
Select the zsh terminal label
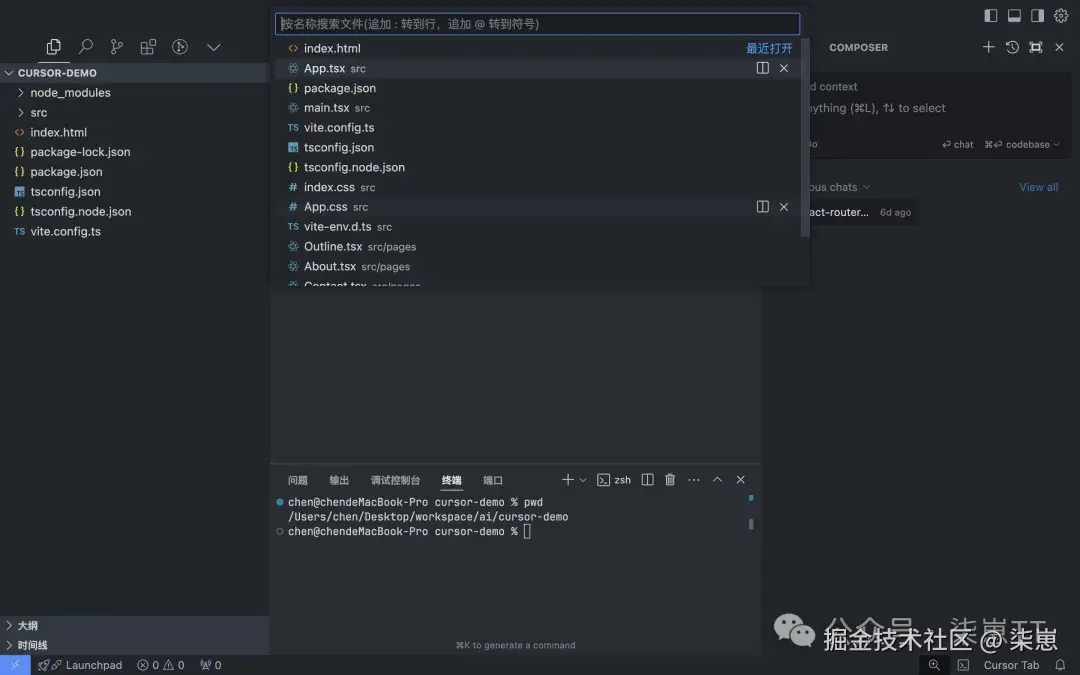(x=614, y=480)
